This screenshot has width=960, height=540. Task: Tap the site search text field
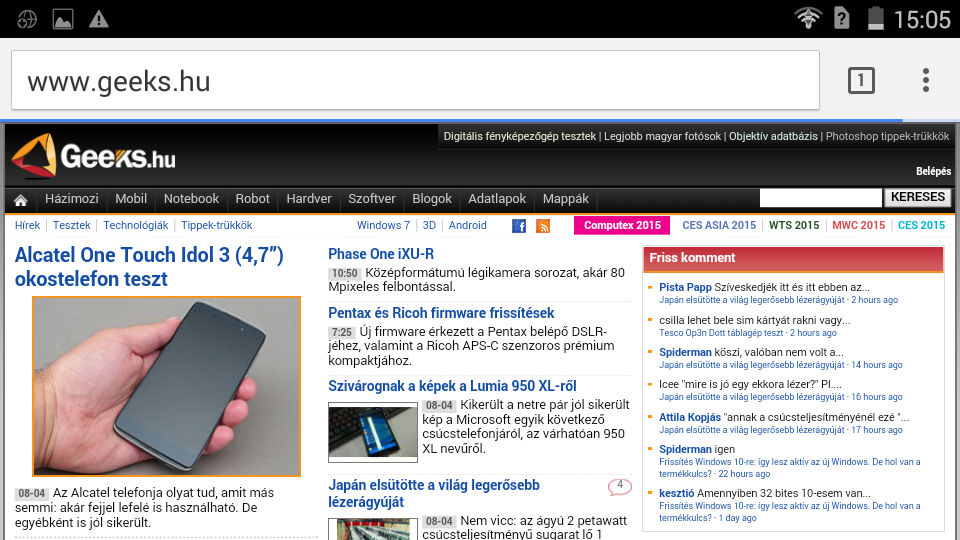pyautogui.click(x=820, y=198)
